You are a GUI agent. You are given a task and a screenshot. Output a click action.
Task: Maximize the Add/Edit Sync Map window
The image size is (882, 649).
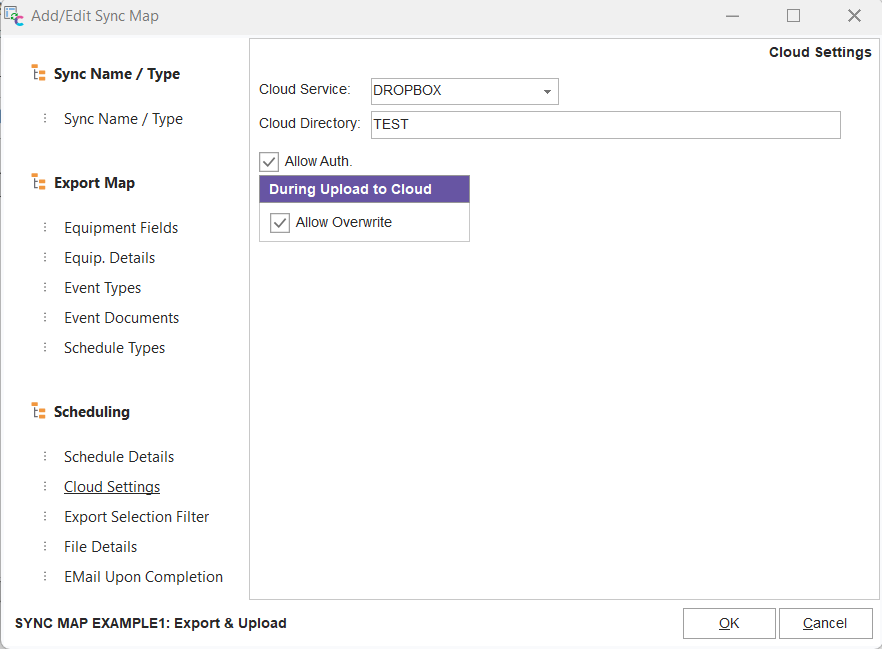tap(793, 15)
